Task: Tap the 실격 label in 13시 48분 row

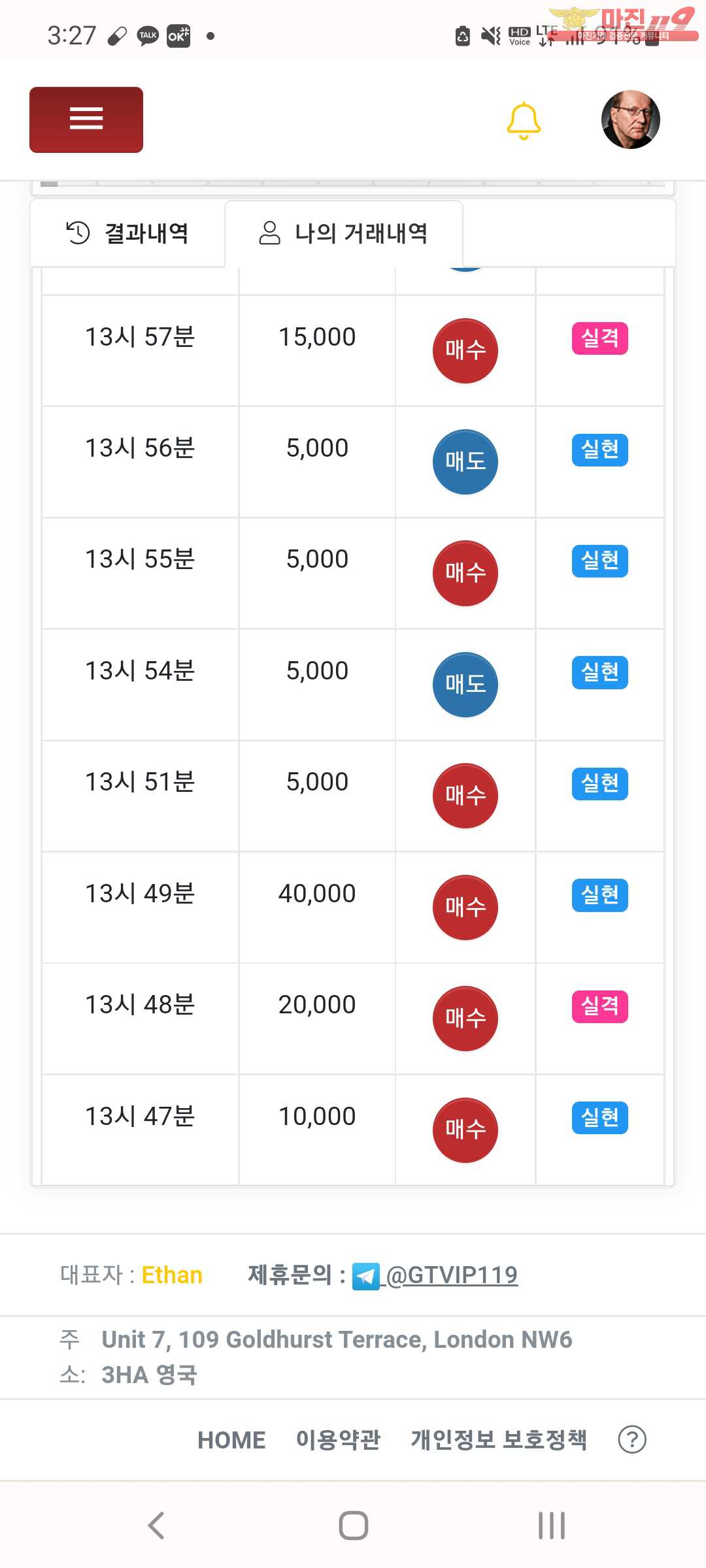Action: [x=599, y=1006]
